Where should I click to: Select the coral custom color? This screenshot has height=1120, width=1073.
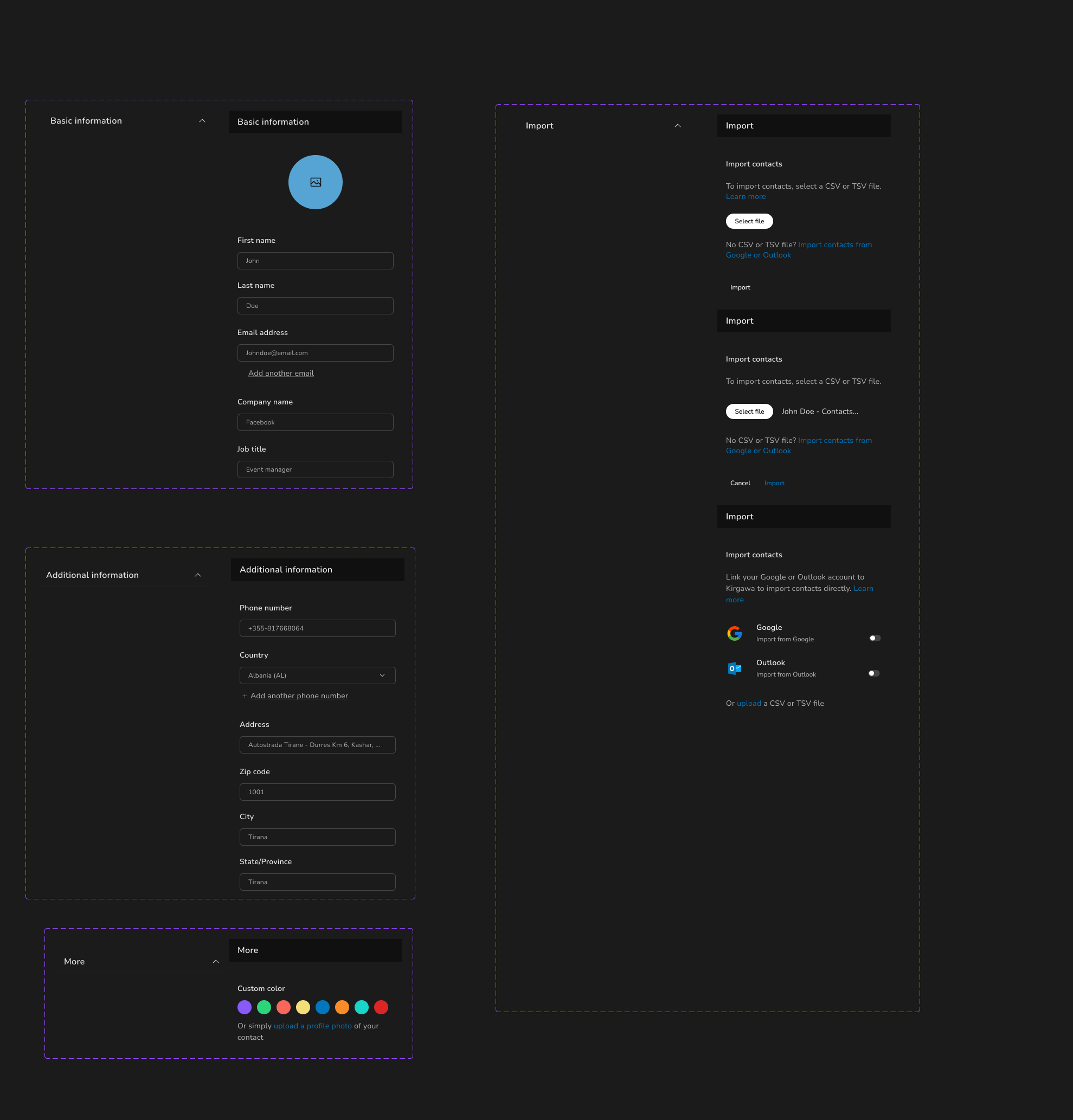click(284, 1007)
